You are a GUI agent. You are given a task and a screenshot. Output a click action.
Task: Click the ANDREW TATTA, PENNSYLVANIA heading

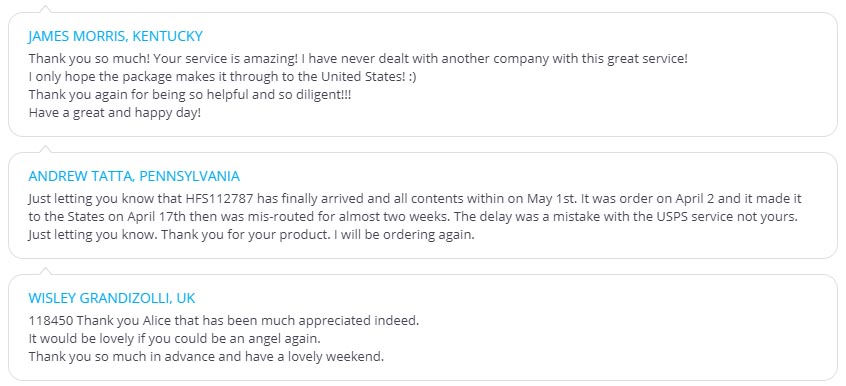134,176
